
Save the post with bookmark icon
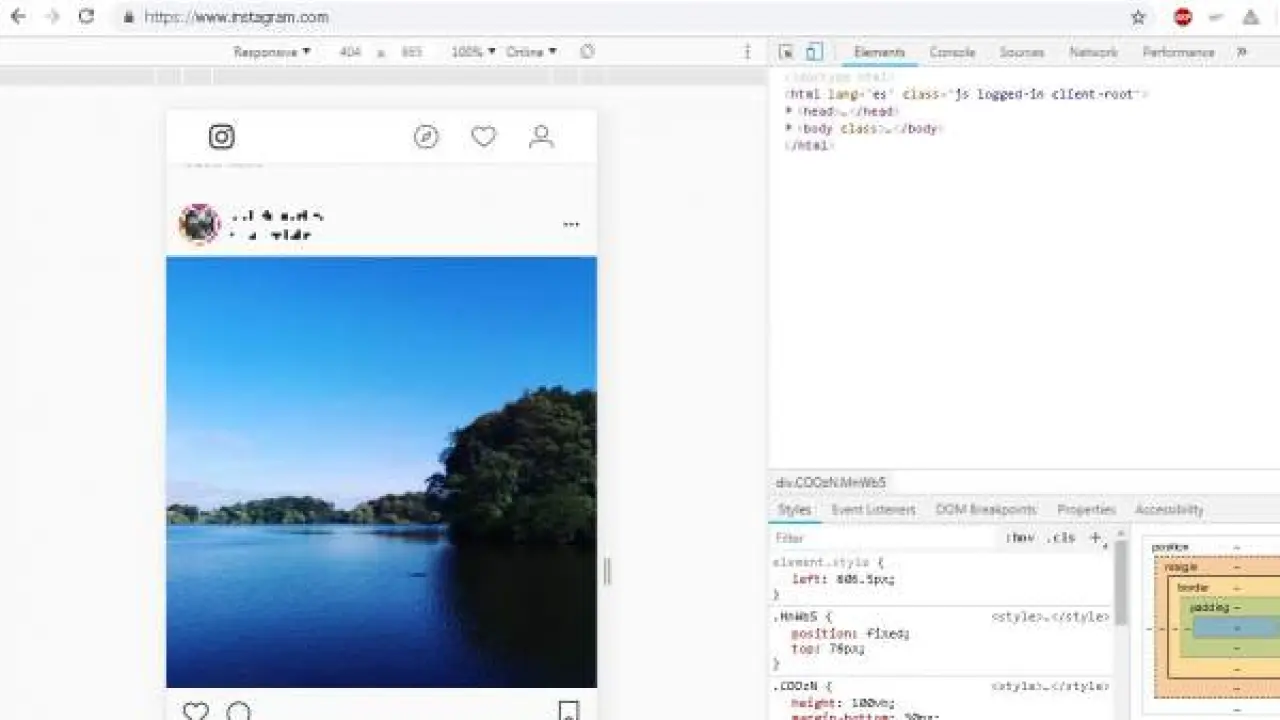click(568, 711)
